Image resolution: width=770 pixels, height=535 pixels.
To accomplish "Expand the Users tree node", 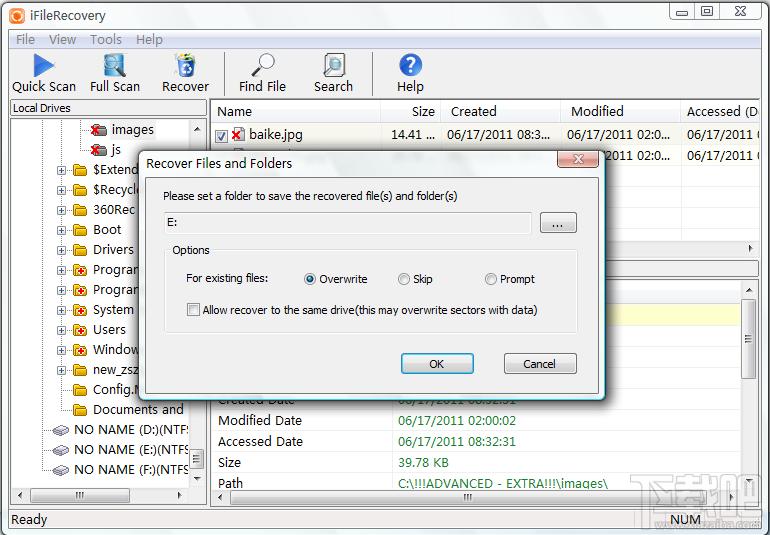I will 61,331.
